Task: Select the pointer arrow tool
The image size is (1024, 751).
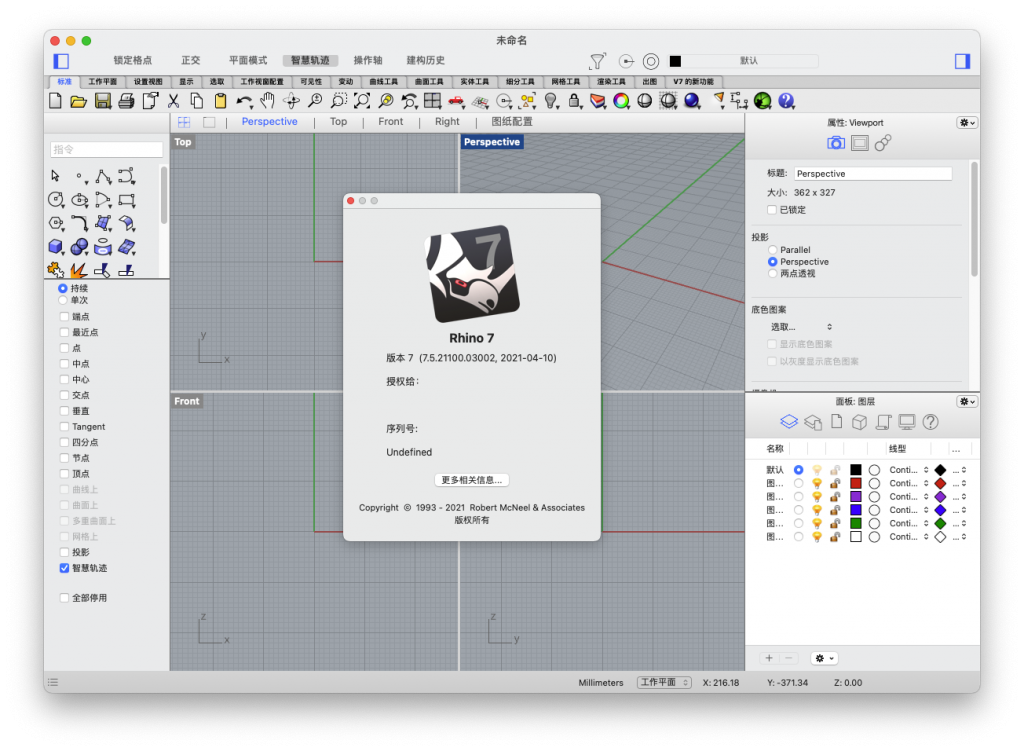Action: (56, 176)
